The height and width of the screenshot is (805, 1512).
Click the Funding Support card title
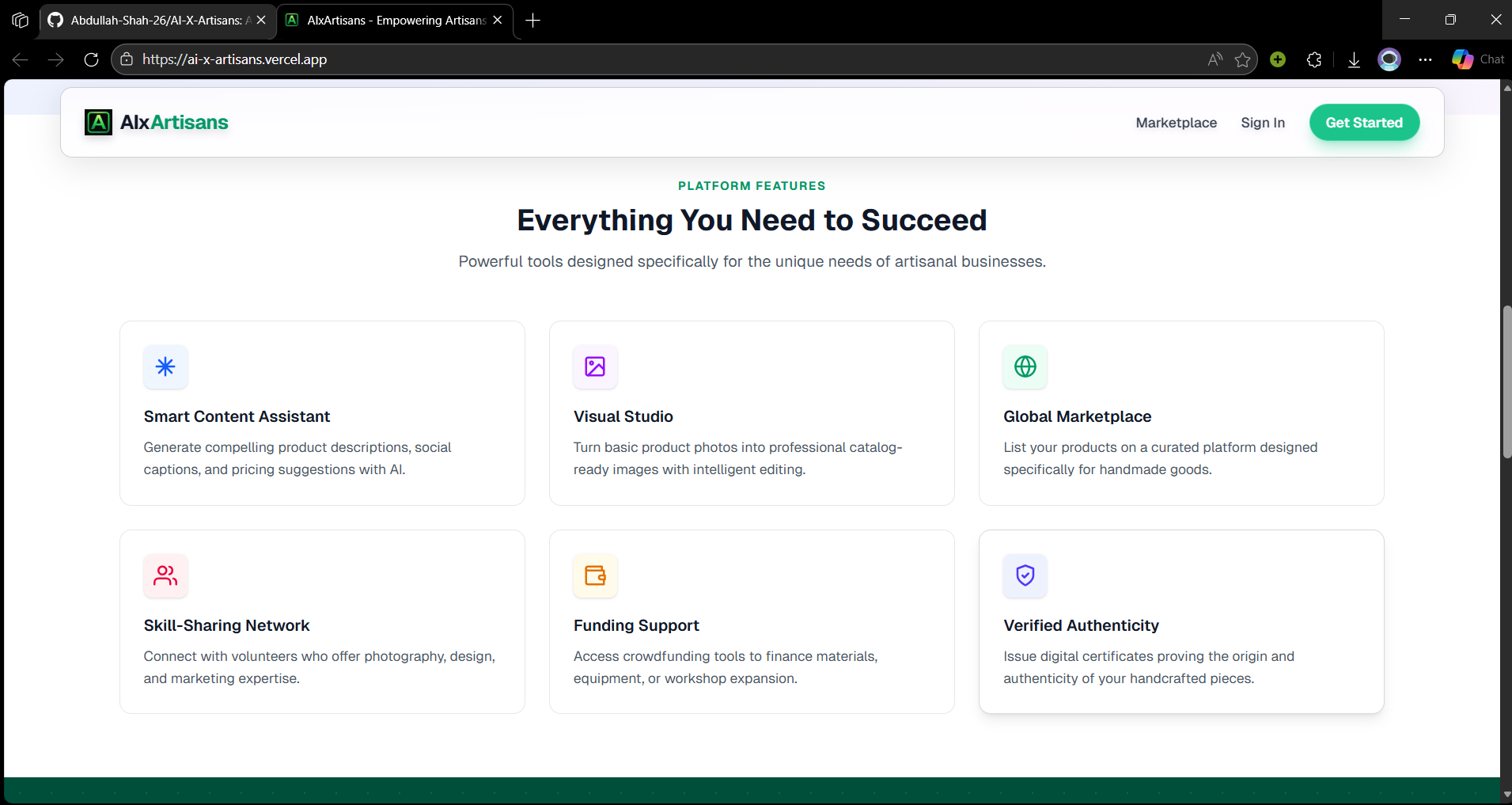(x=636, y=625)
